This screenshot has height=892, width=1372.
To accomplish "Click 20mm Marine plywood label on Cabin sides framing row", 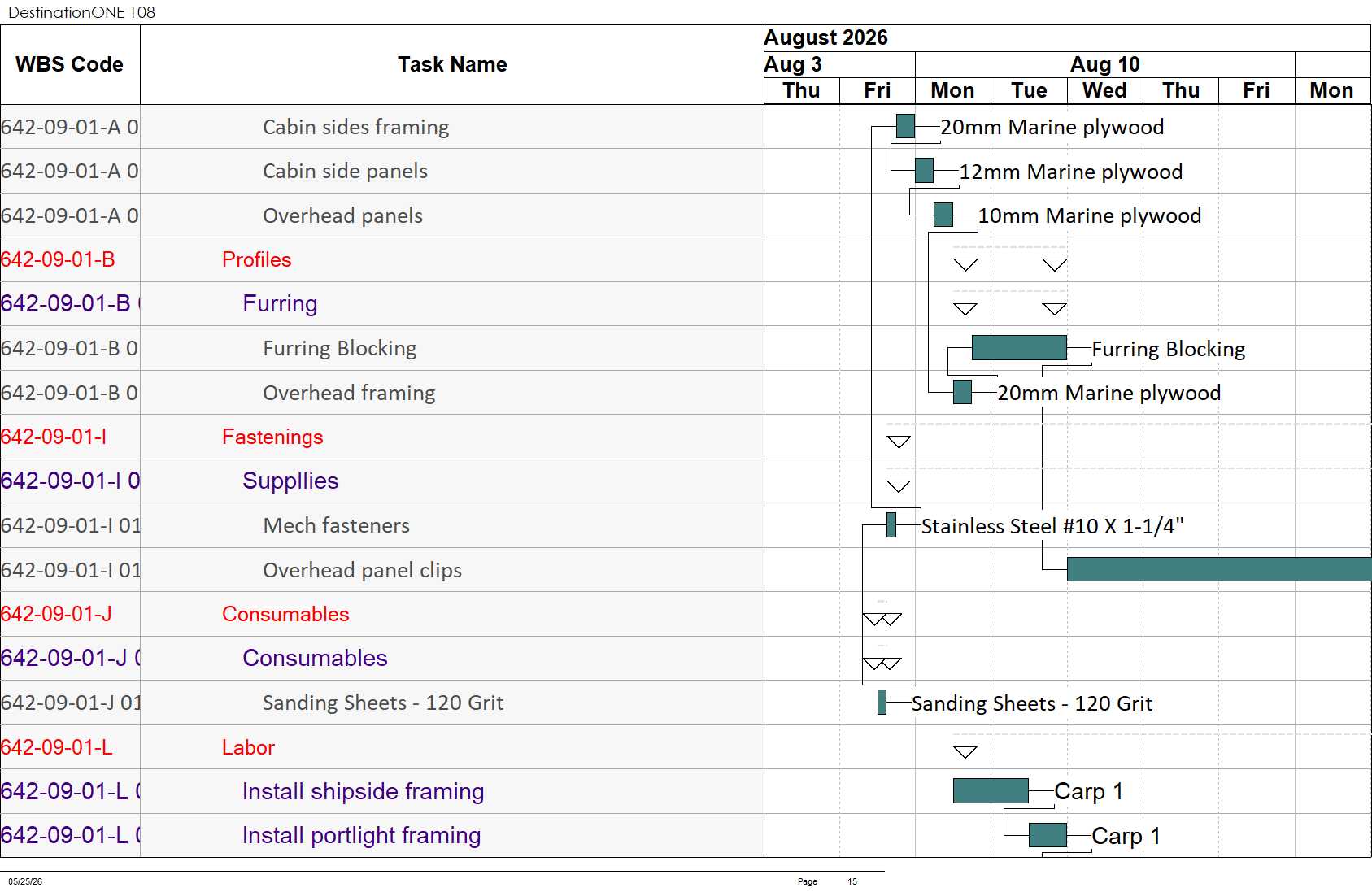I will pyautogui.click(x=1052, y=127).
